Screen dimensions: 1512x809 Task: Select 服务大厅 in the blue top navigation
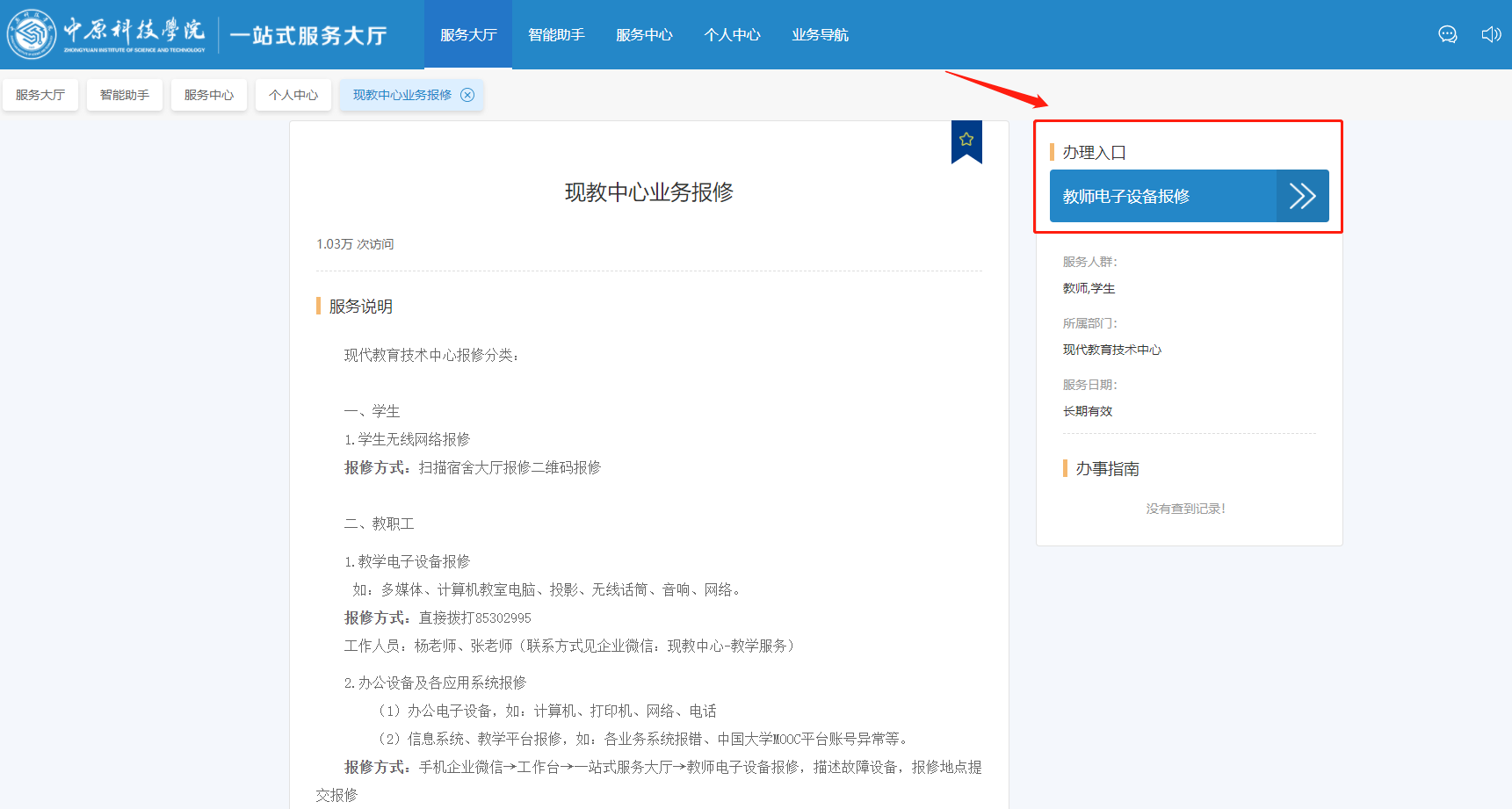468,35
